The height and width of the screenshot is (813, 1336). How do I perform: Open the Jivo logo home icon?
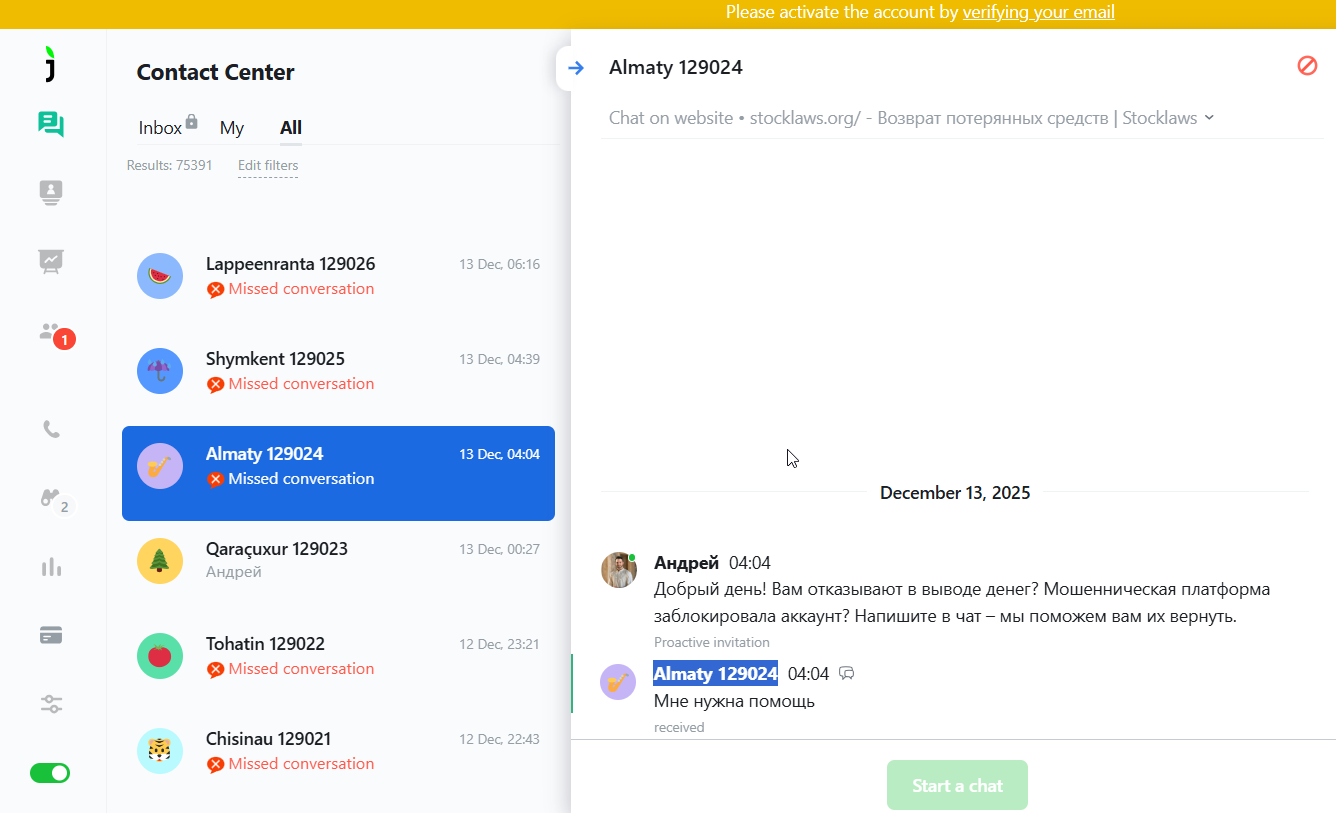tap(51, 63)
